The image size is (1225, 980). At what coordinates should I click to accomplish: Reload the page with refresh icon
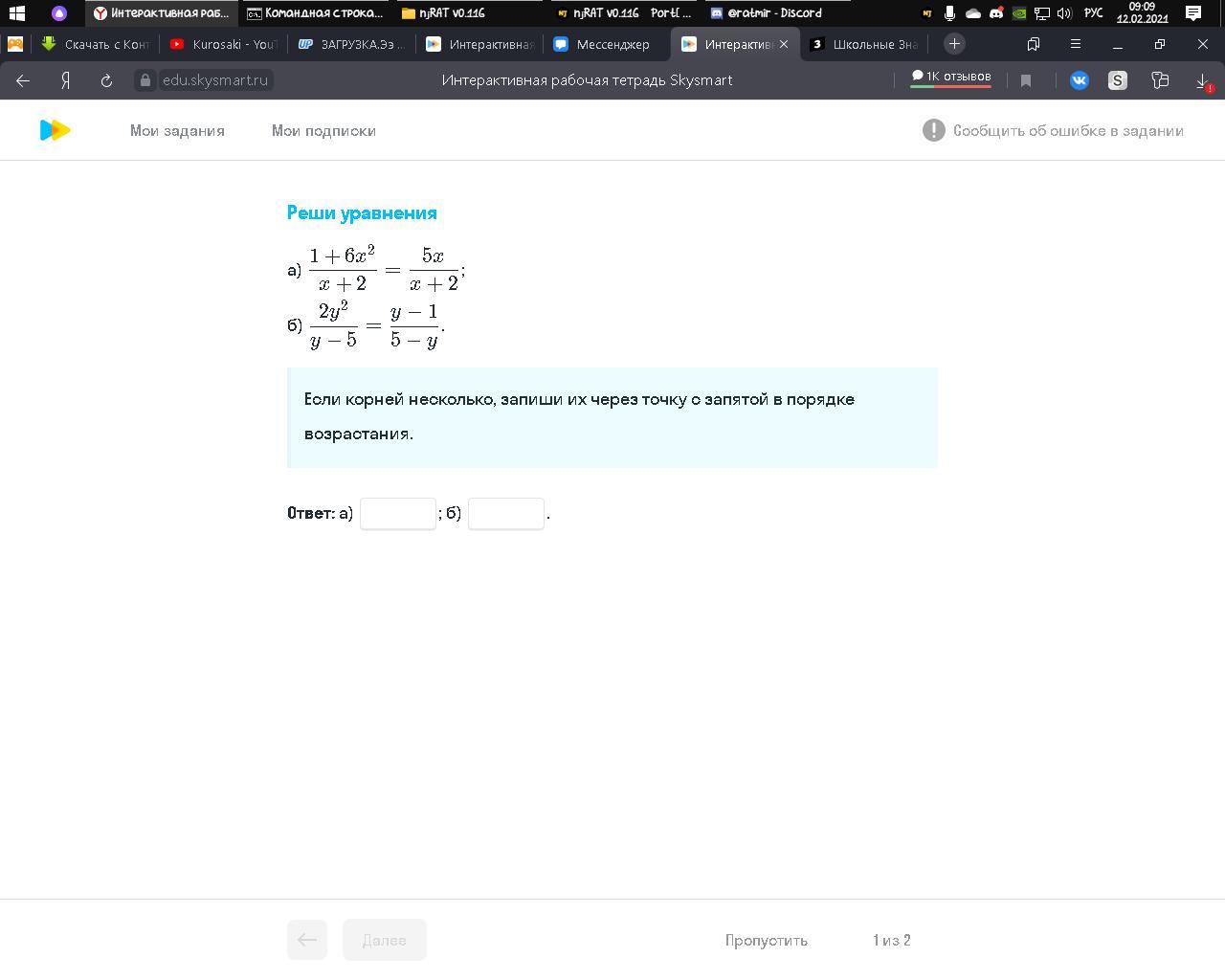pos(106,80)
